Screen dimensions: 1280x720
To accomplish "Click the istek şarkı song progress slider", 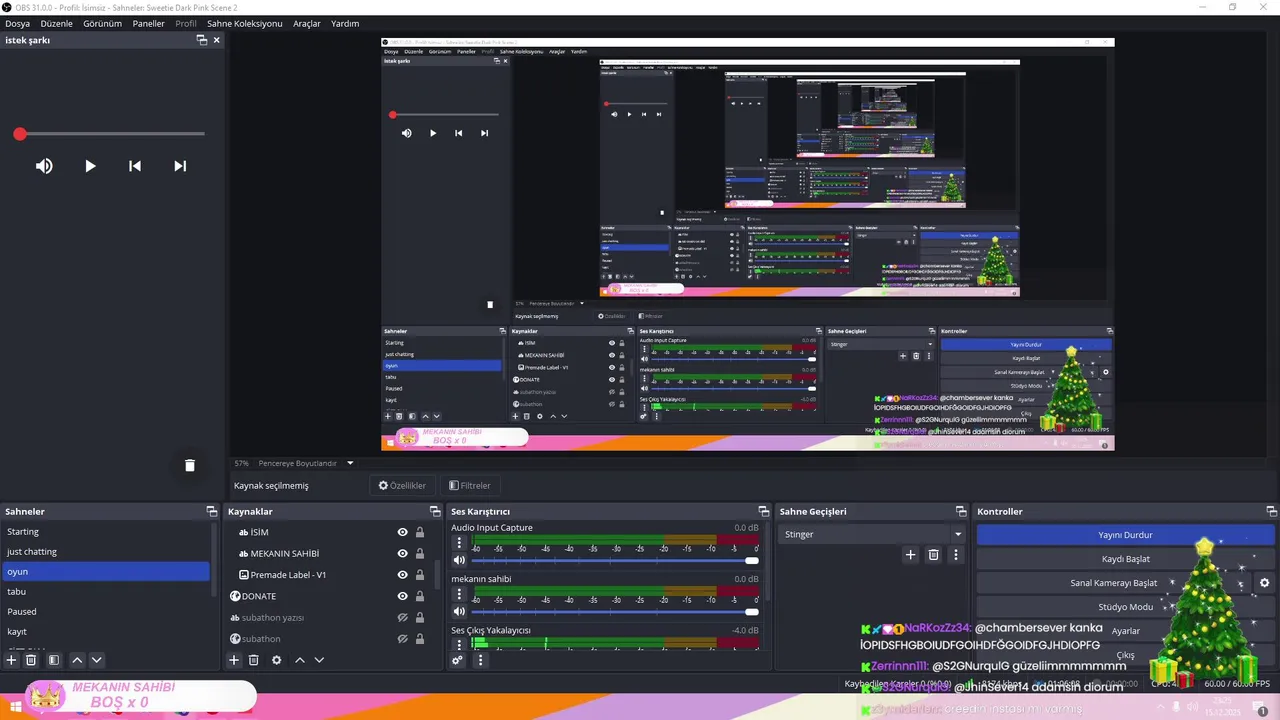I will click(110, 134).
